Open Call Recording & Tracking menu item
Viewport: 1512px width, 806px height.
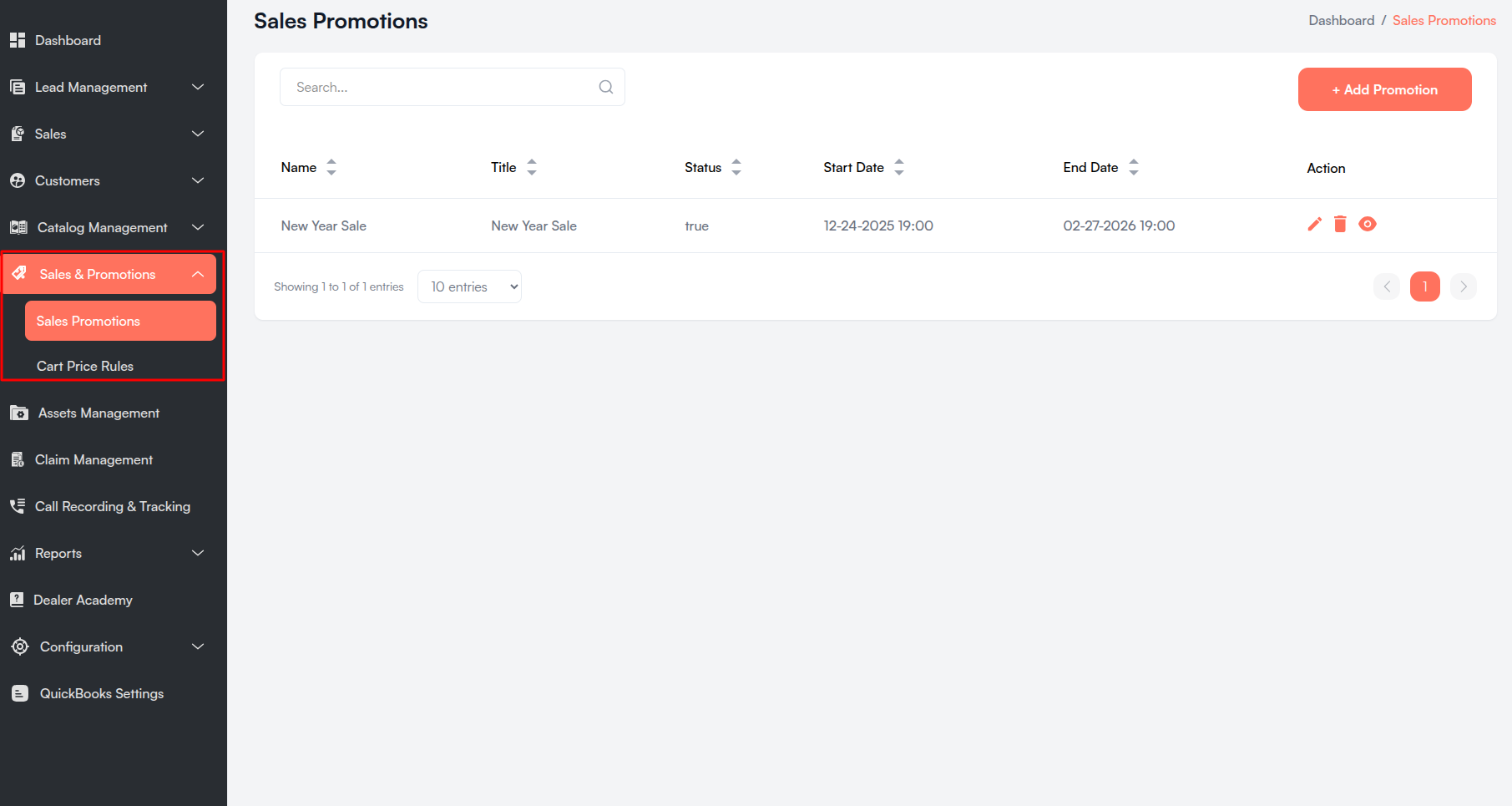pyautogui.click(x=114, y=506)
